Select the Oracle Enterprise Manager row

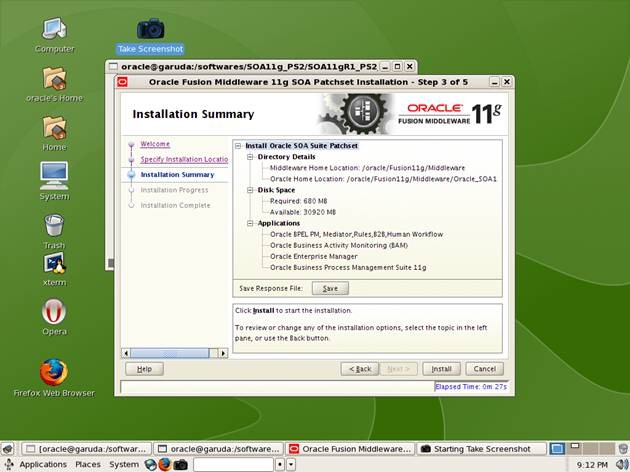click(x=314, y=256)
